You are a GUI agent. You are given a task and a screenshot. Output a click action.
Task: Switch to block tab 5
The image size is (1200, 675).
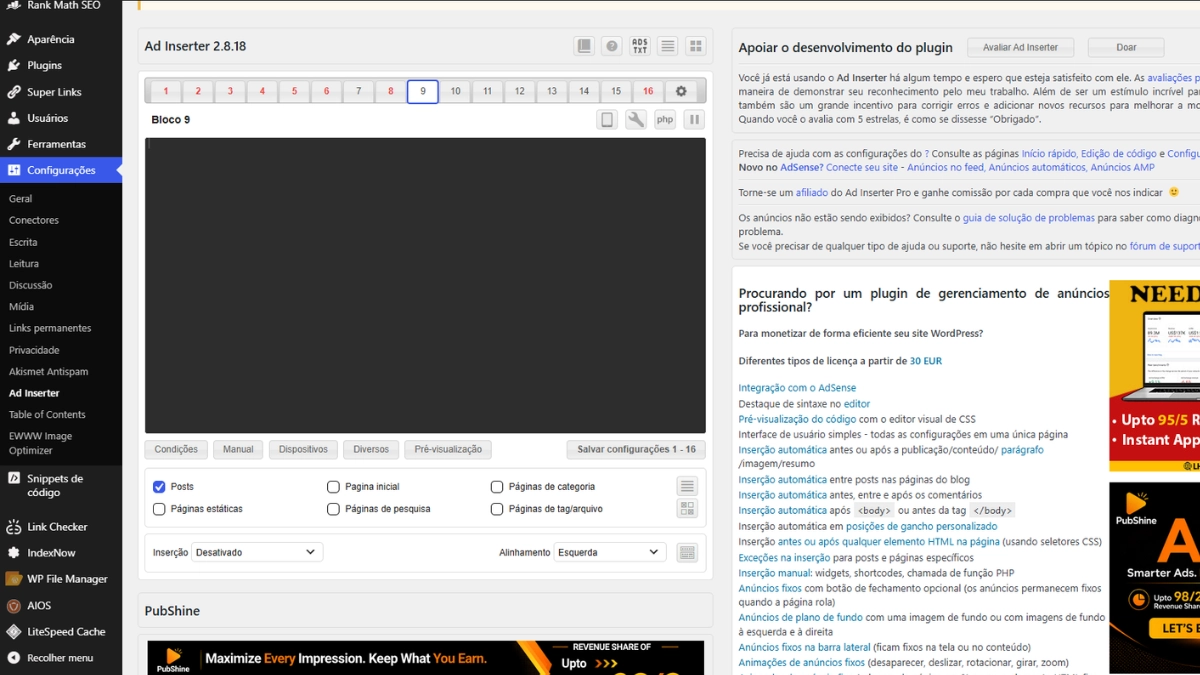pyautogui.click(x=294, y=91)
